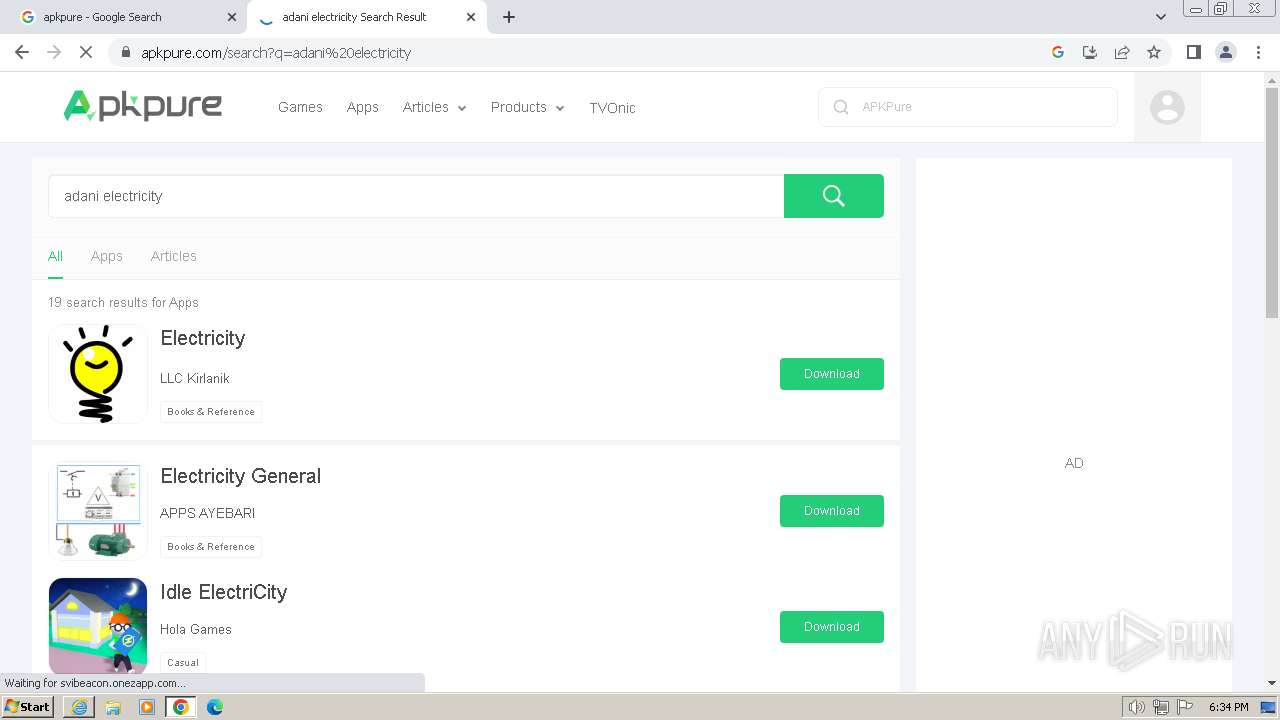Click the network tray icon
Viewport: 1280px width, 720px height.
click(1160, 707)
